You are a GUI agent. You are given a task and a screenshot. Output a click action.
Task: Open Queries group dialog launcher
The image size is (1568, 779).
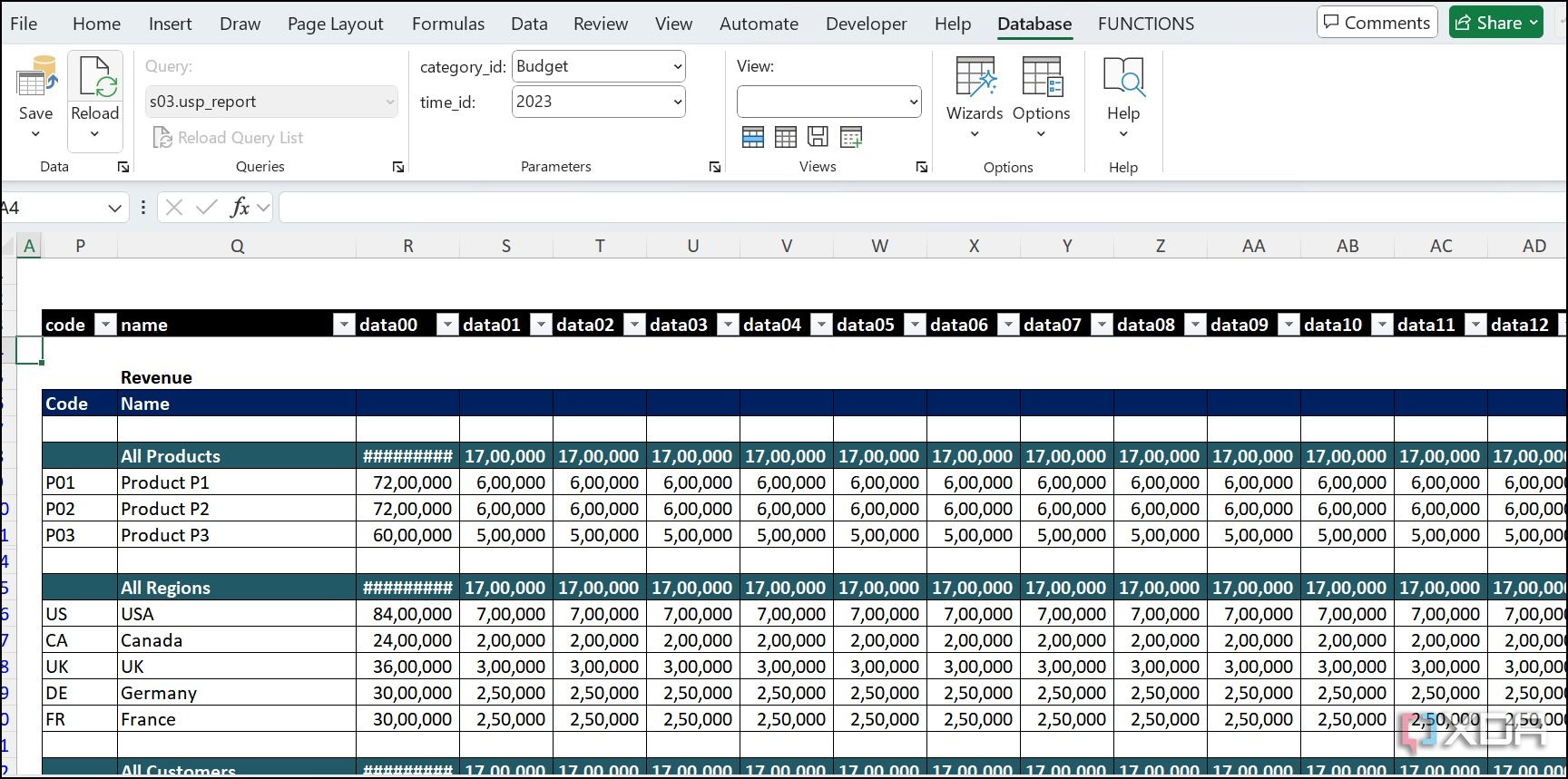[398, 167]
